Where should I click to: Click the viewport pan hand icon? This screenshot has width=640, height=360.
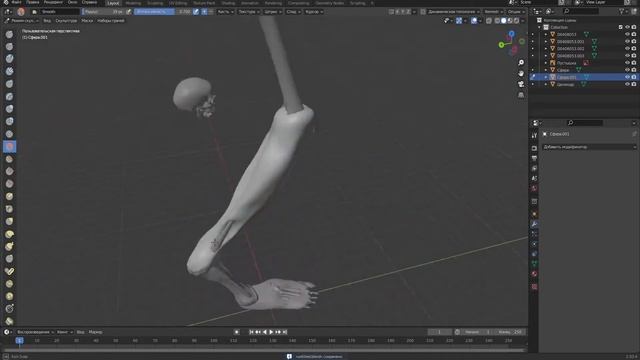[521, 73]
